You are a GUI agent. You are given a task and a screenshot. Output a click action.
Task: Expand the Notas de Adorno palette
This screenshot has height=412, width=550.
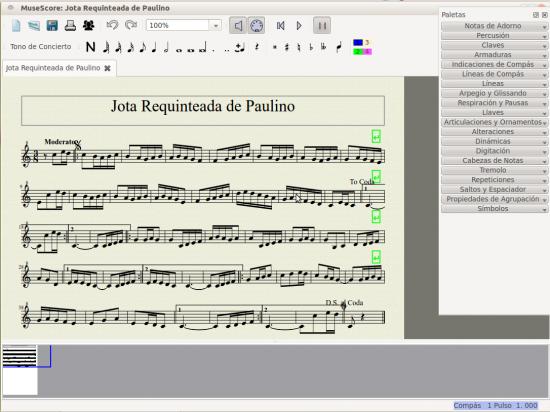[x=494, y=26]
